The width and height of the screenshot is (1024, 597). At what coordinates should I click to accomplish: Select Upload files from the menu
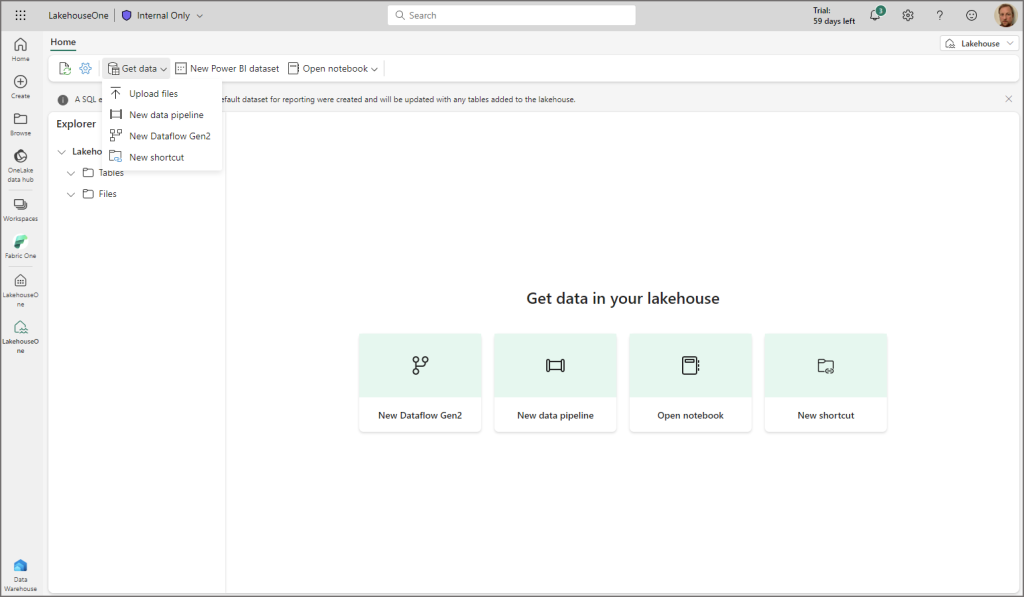(162, 93)
